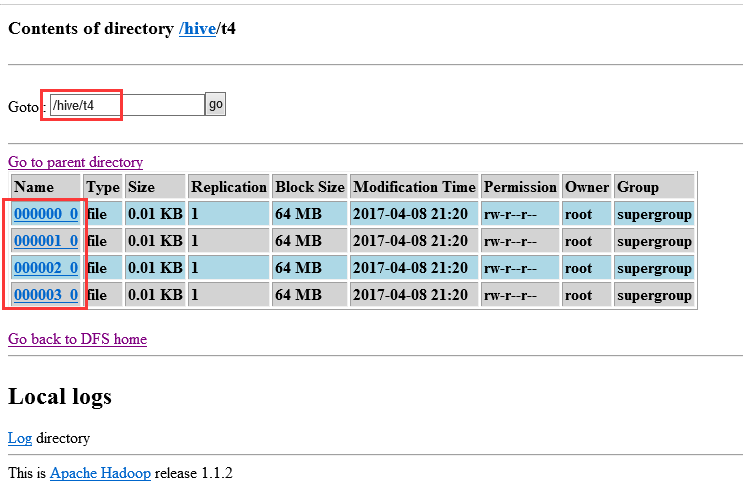Open file 000002_0

pos(46,268)
